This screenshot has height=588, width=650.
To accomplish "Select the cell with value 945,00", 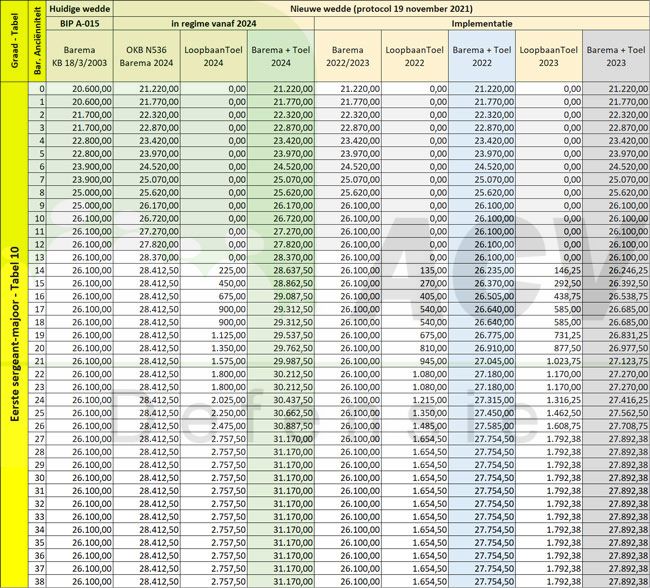I will (415, 361).
